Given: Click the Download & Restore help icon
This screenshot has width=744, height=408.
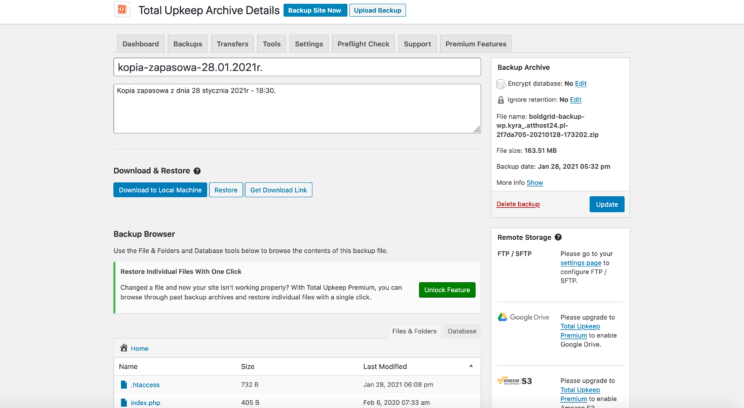Looking at the screenshot, I should (x=197, y=171).
